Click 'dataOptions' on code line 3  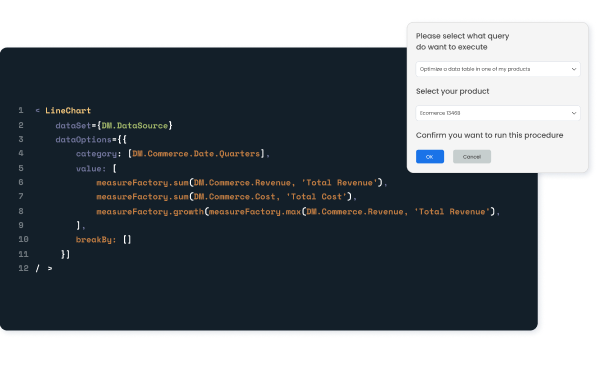pos(83,140)
